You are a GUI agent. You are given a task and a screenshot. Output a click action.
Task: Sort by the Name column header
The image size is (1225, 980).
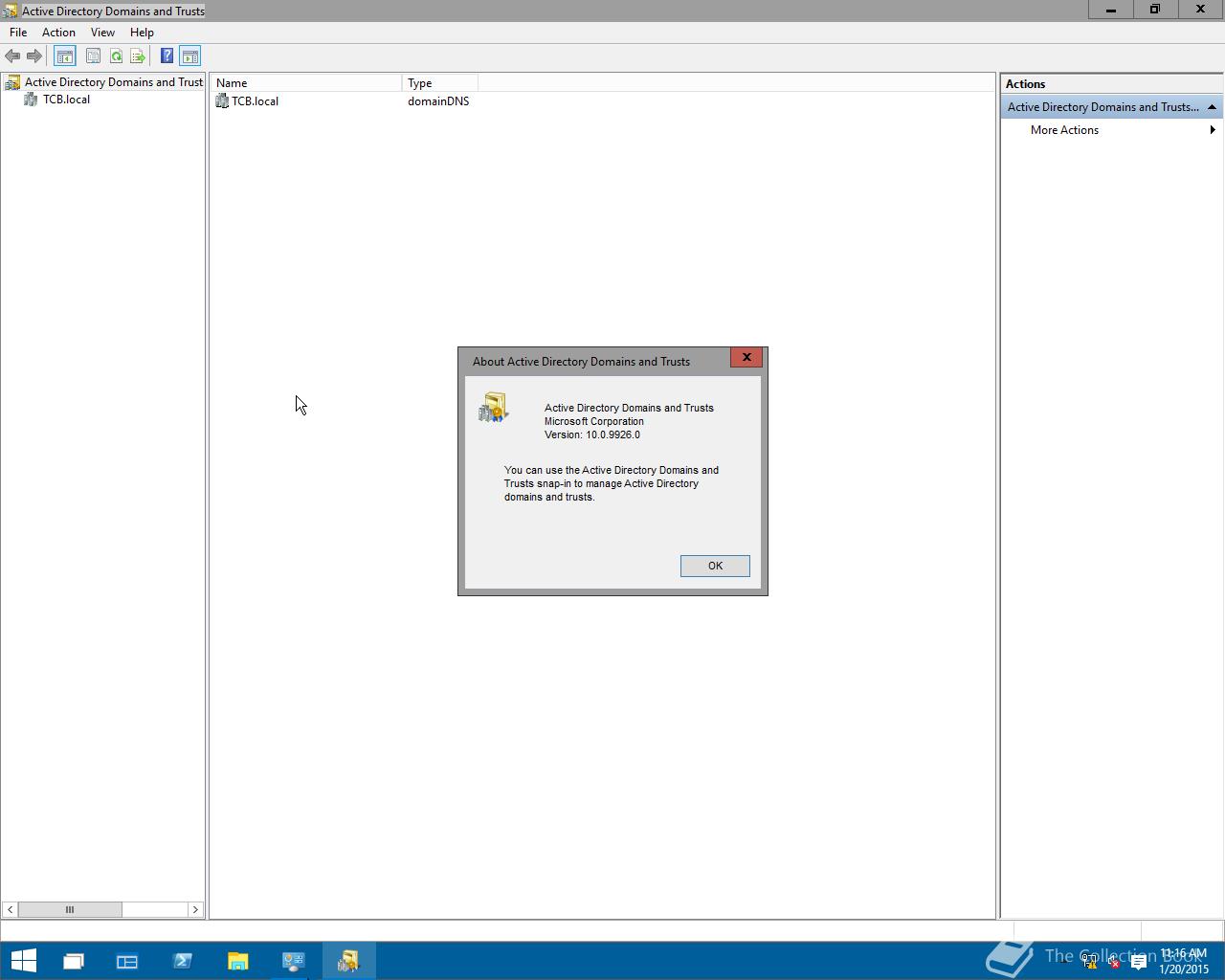point(306,83)
